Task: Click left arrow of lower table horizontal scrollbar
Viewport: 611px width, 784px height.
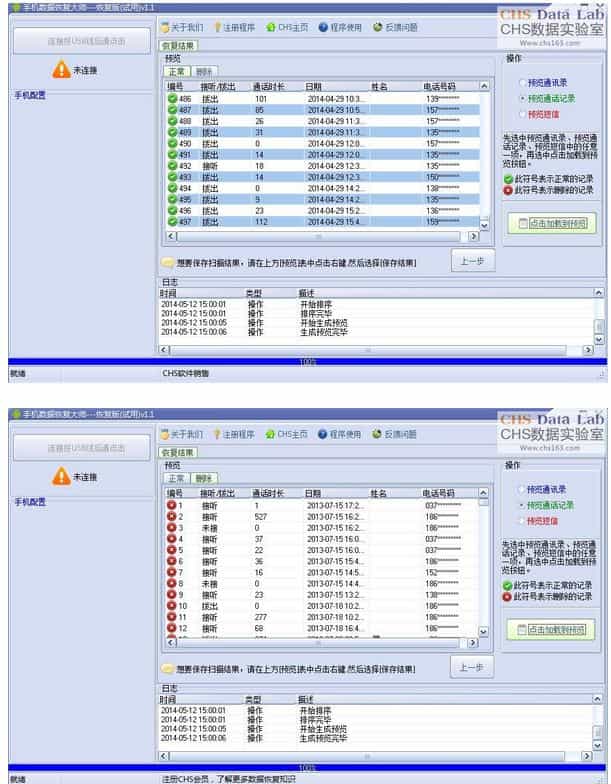Action: 171,642
